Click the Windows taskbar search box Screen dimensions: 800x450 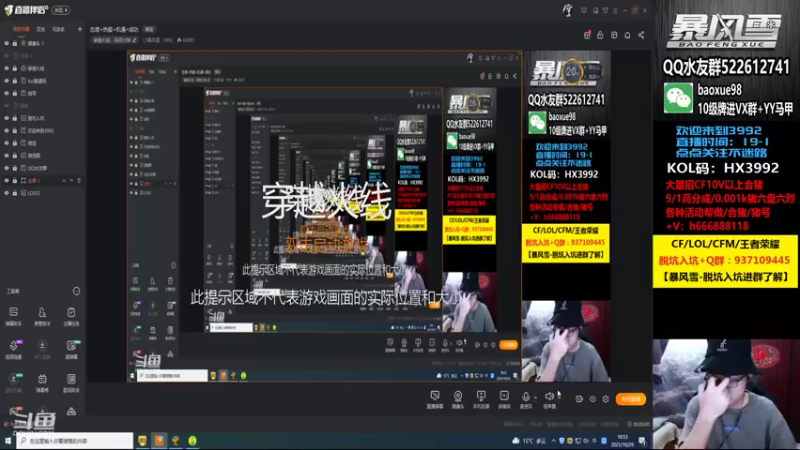(74, 440)
